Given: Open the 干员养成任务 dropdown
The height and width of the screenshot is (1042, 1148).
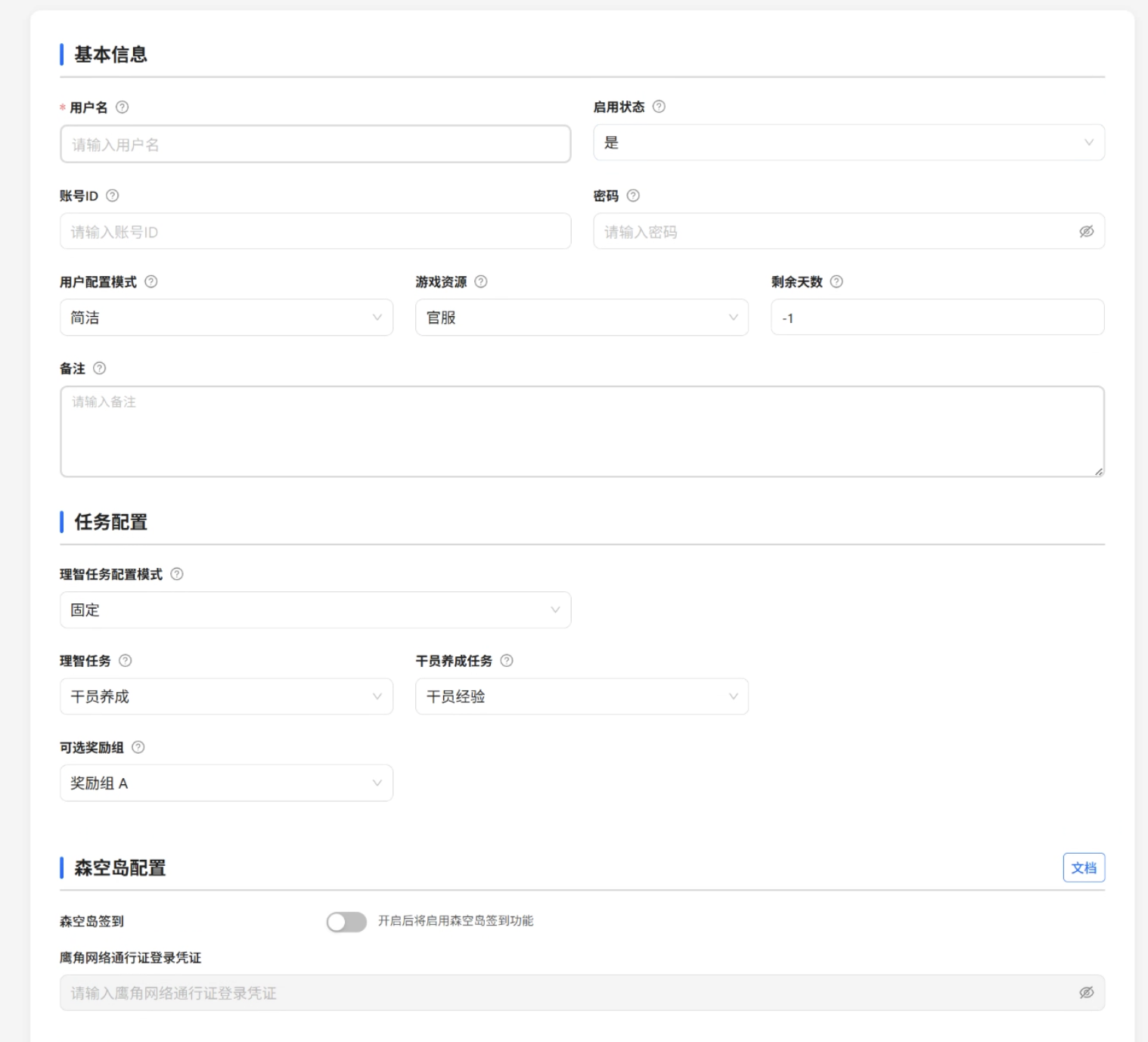Looking at the screenshot, I should click(x=581, y=696).
